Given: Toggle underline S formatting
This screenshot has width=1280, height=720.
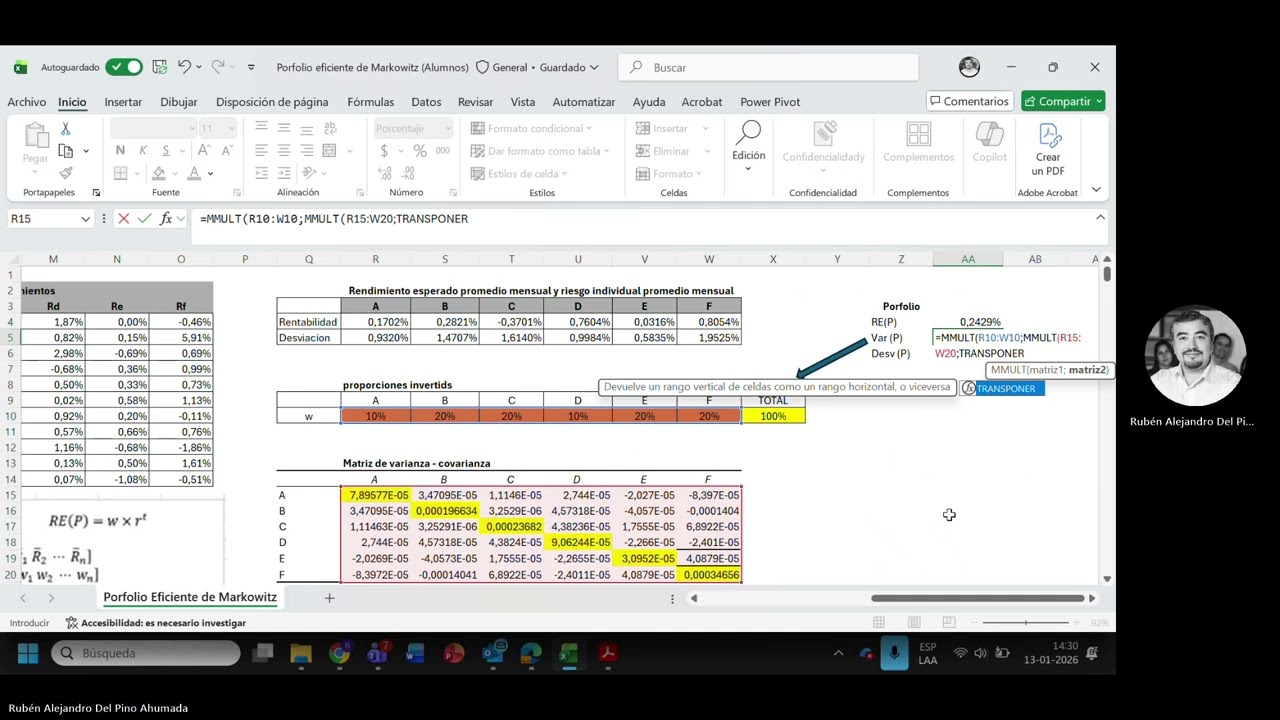Looking at the screenshot, I should 166,151.
